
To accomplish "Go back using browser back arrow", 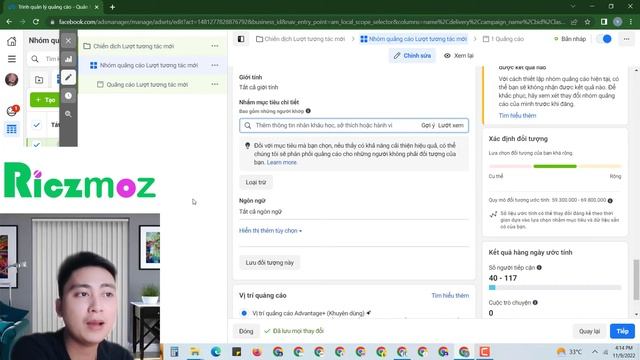I will click(9, 22).
